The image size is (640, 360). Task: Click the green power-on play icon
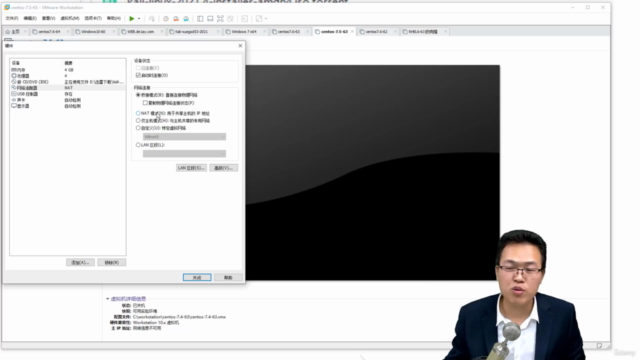pos(132,18)
